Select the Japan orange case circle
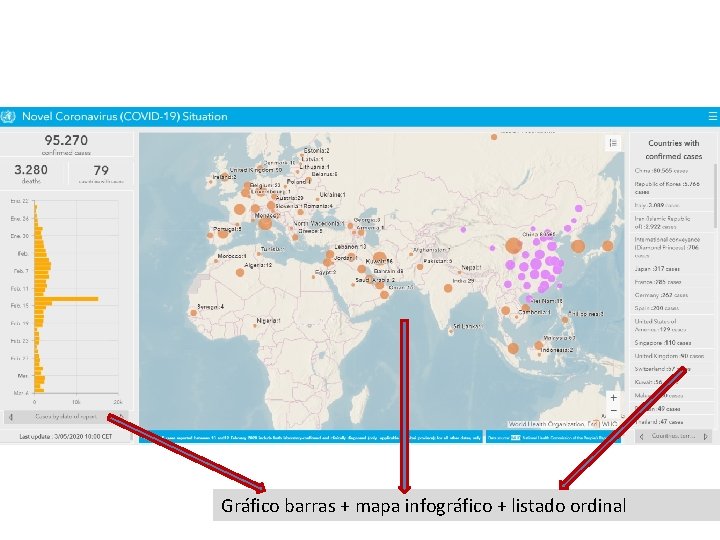Screen dimensions: 720x540 coord(608,246)
